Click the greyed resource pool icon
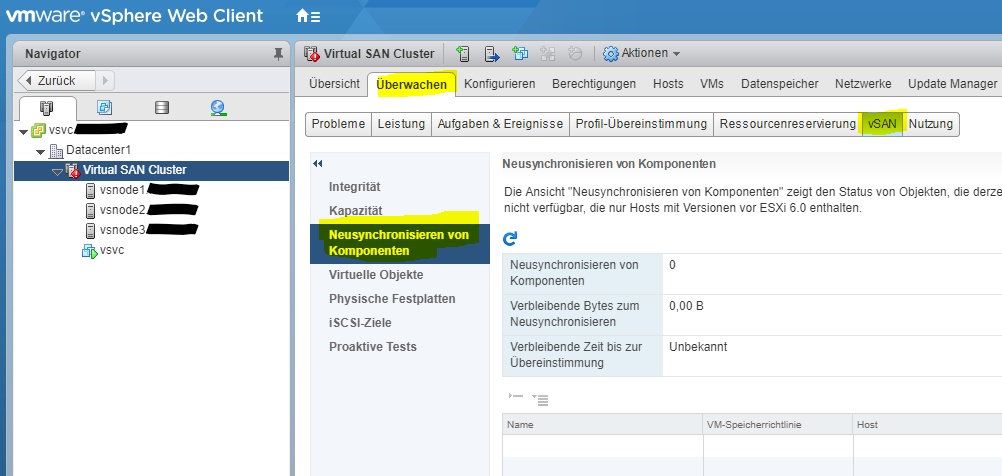This screenshot has height=476, width=1002. click(x=575, y=54)
